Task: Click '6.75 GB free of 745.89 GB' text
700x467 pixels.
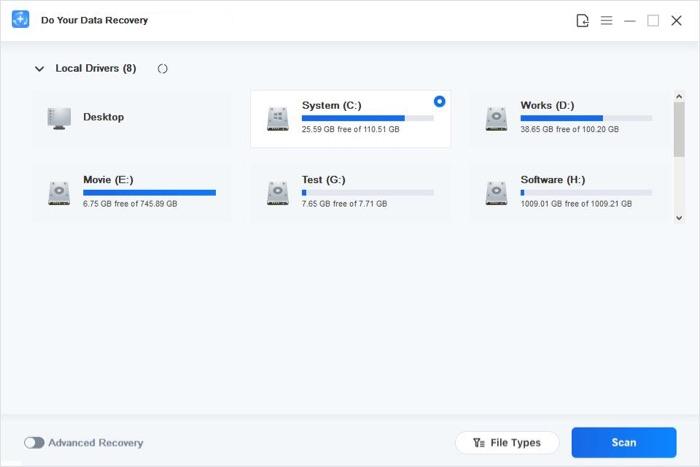Action: click(130, 204)
